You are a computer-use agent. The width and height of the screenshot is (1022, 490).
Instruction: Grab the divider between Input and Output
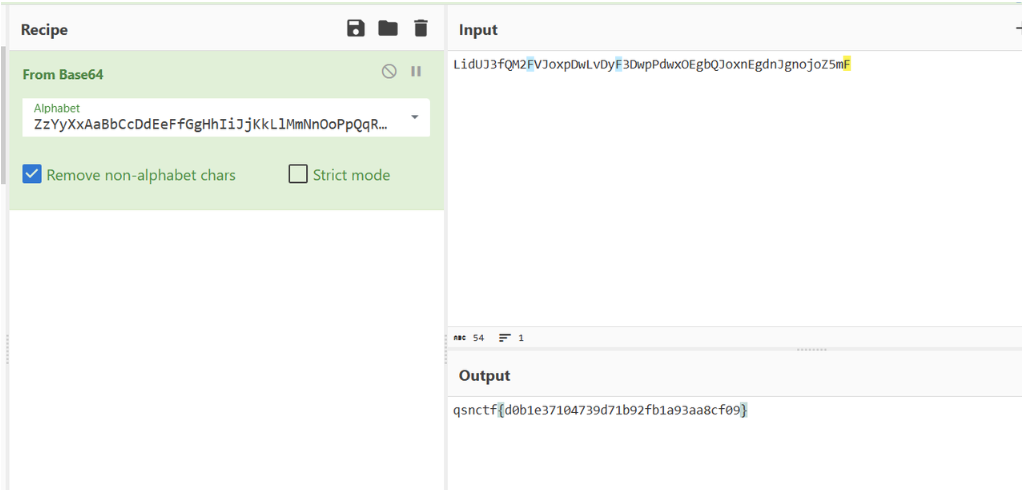click(810, 350)
